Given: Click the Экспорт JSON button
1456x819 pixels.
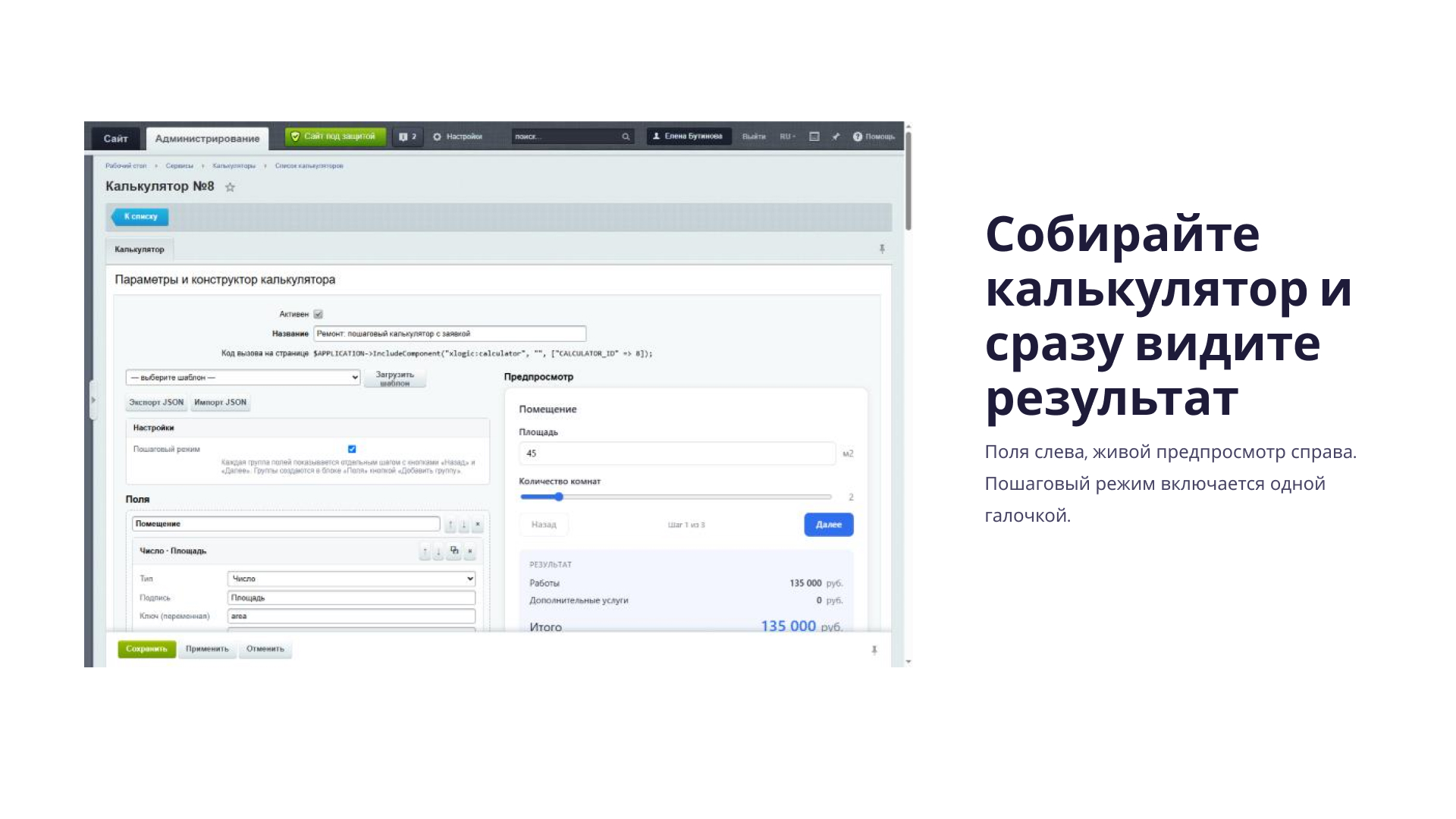Looking at the screenshot, I should [x=156, y=403].
